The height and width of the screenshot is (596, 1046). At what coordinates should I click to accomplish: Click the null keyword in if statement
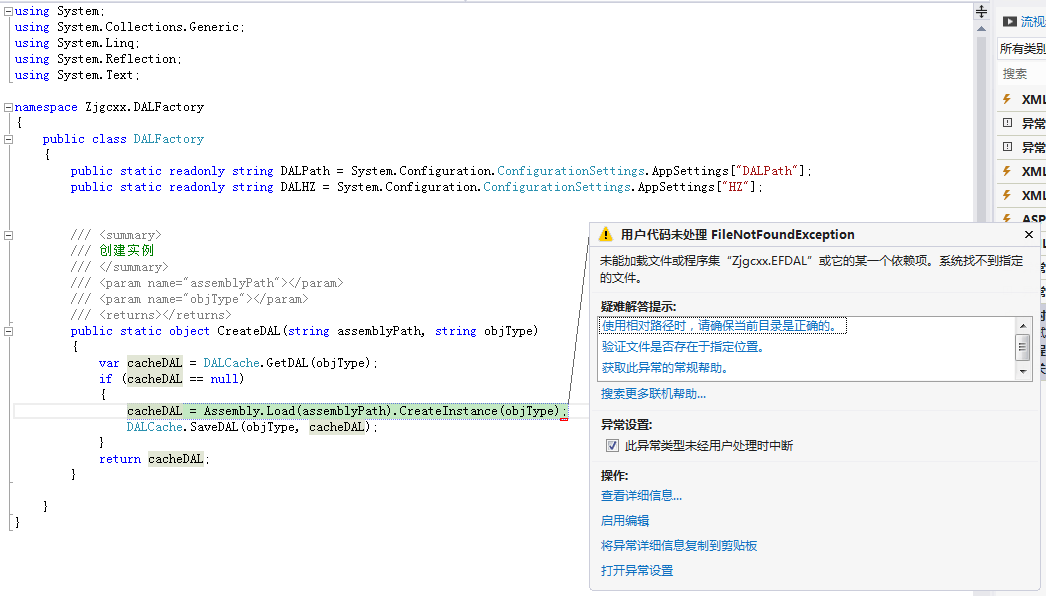[224, 379]
